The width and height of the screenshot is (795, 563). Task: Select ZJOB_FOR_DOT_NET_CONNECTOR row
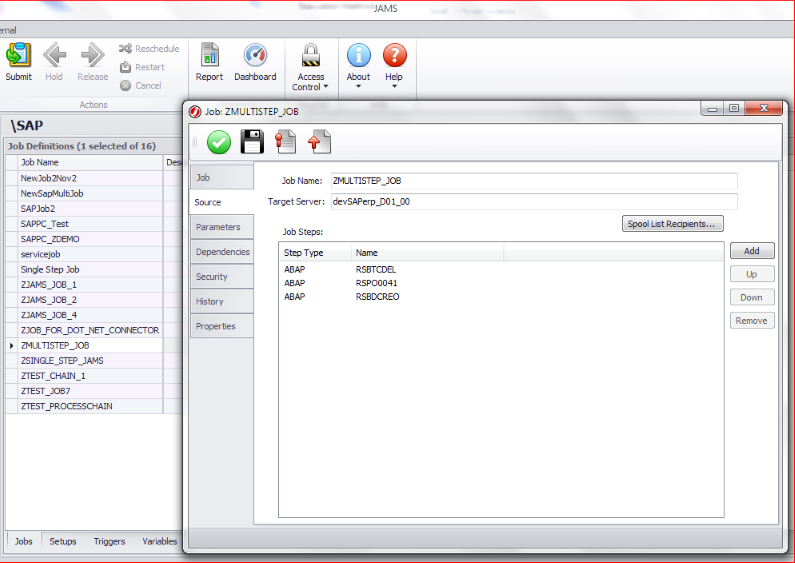click(x=90, y=330)
